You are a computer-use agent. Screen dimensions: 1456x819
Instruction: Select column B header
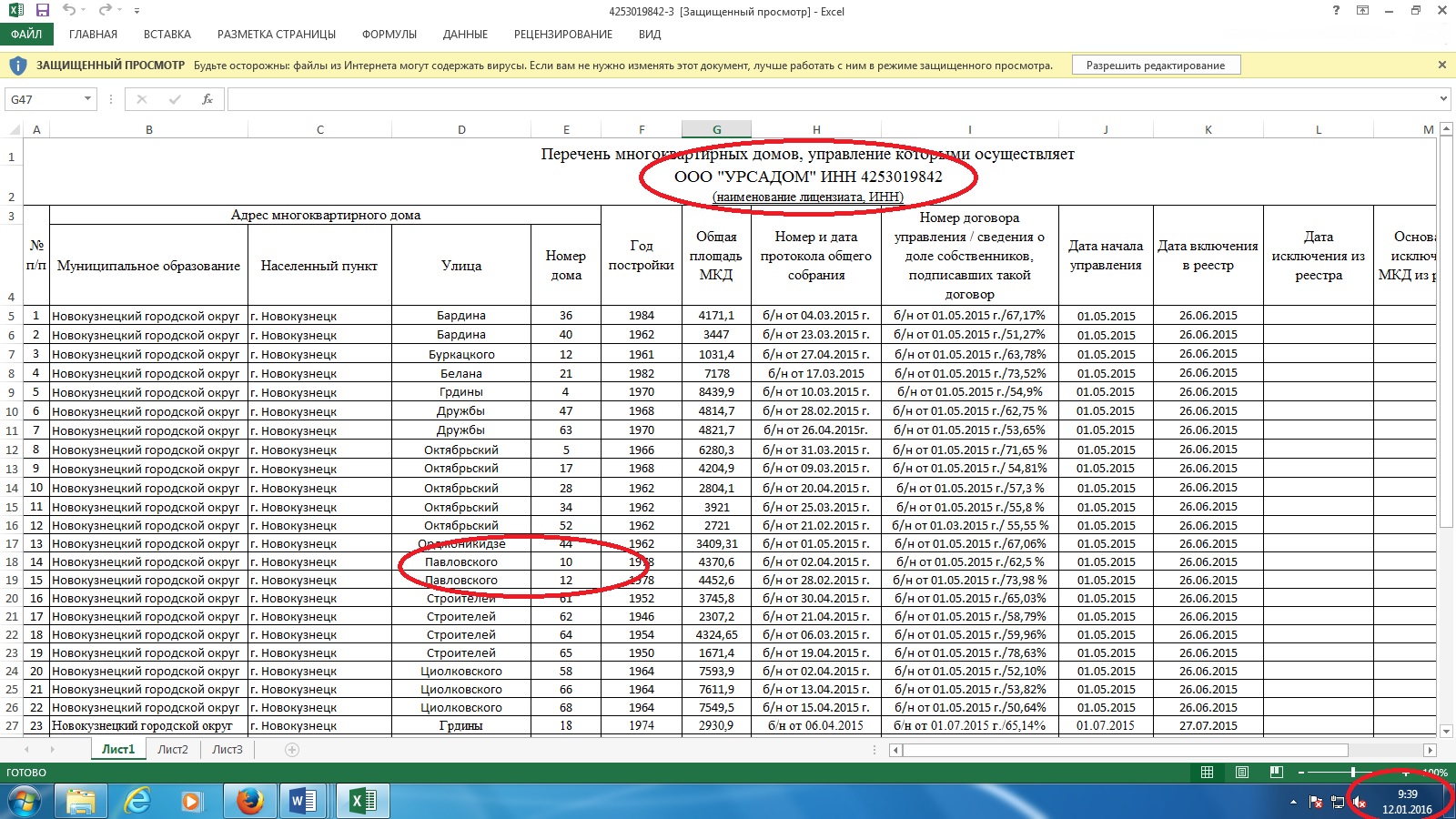pyautogui.click(x=149, y=129)
